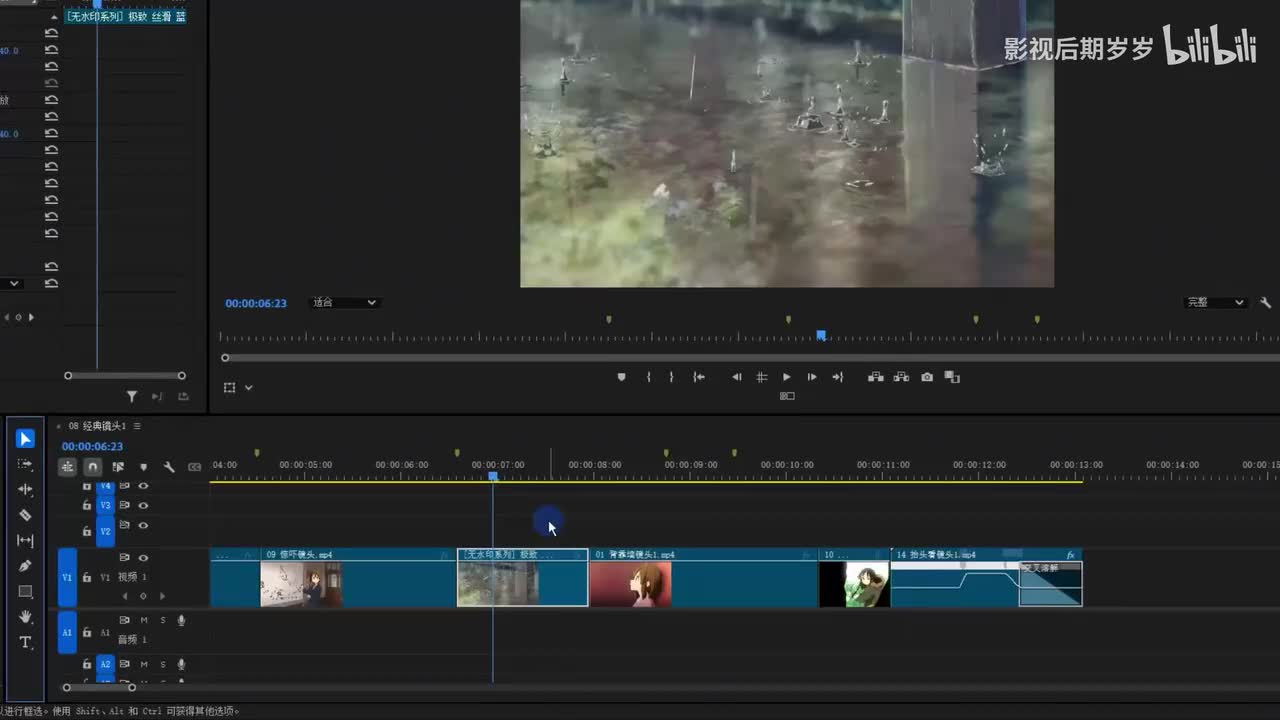The height and width of the screenshot is (720, 1280).
Task: Go to next keyframe on V1
Action: click(x=162, y=596)
